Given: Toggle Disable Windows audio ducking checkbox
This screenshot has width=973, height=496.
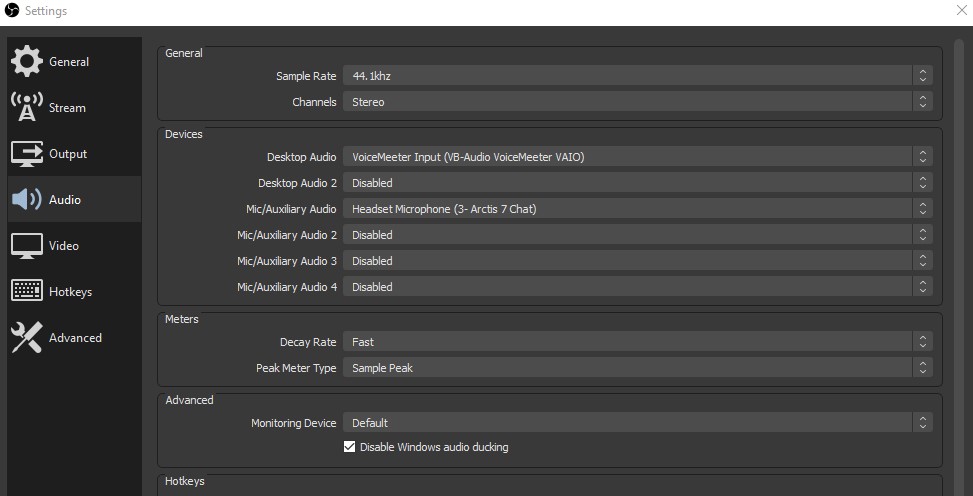Looking at the screenshot, I should [x=349, y=446].
